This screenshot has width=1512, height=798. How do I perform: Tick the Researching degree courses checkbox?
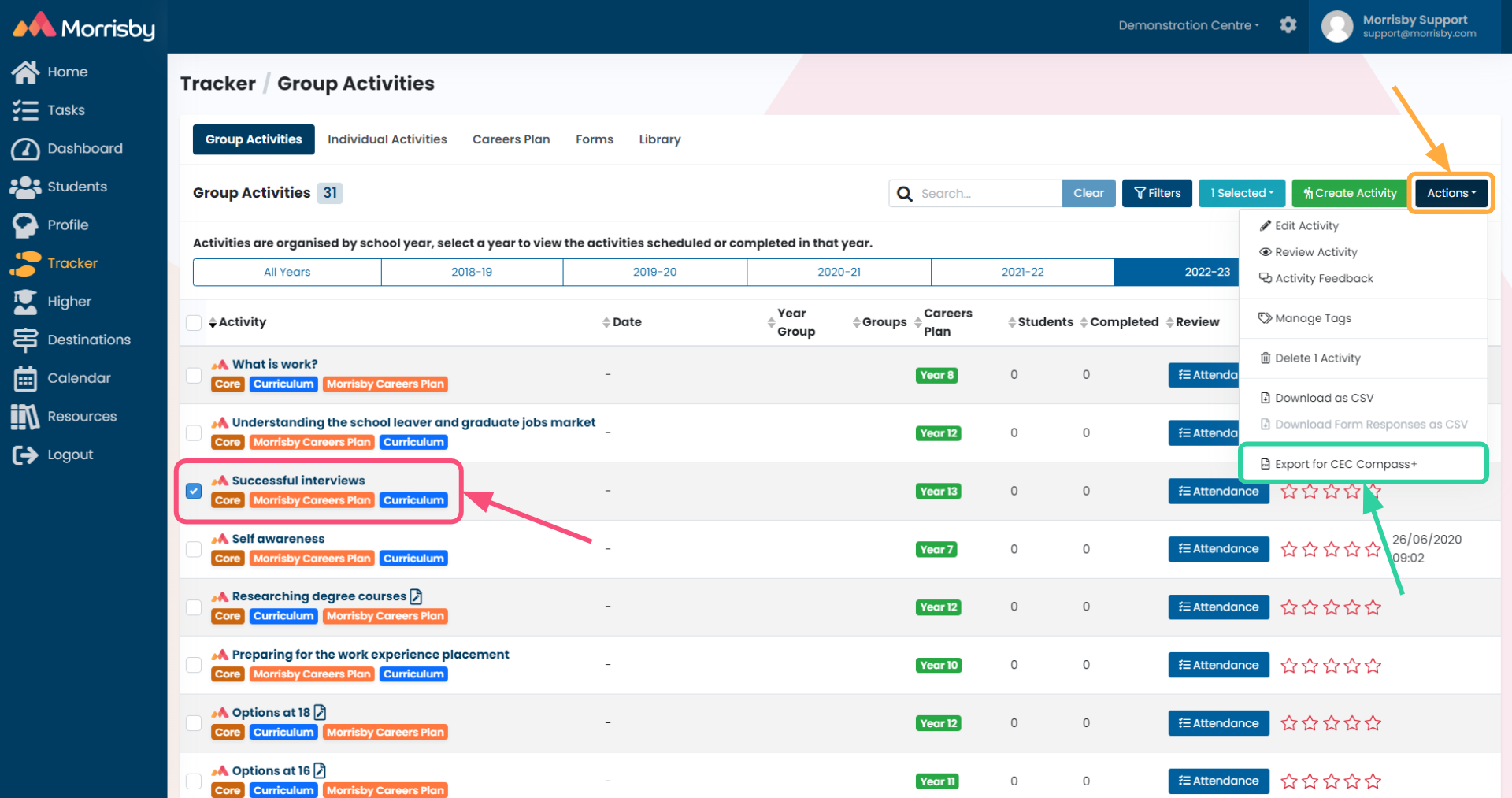[194, 607]
